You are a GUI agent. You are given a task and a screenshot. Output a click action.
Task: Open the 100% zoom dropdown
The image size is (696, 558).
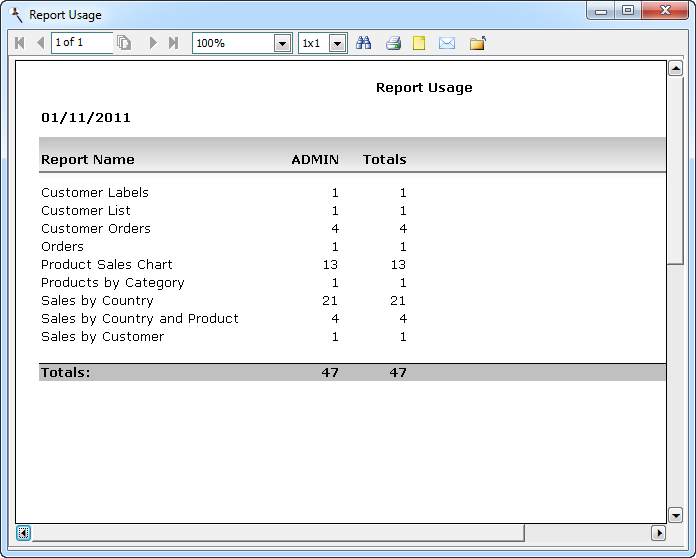282,43
